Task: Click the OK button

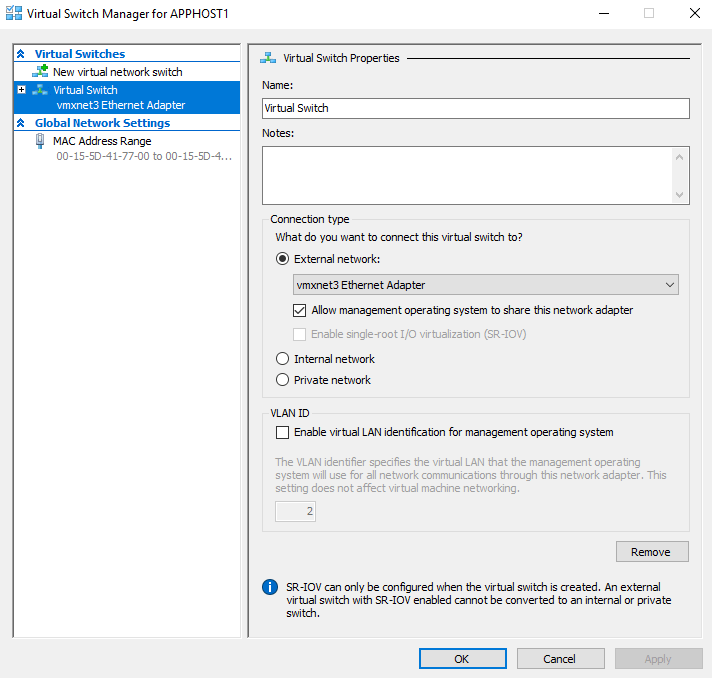Action: (x=462, y=658)
